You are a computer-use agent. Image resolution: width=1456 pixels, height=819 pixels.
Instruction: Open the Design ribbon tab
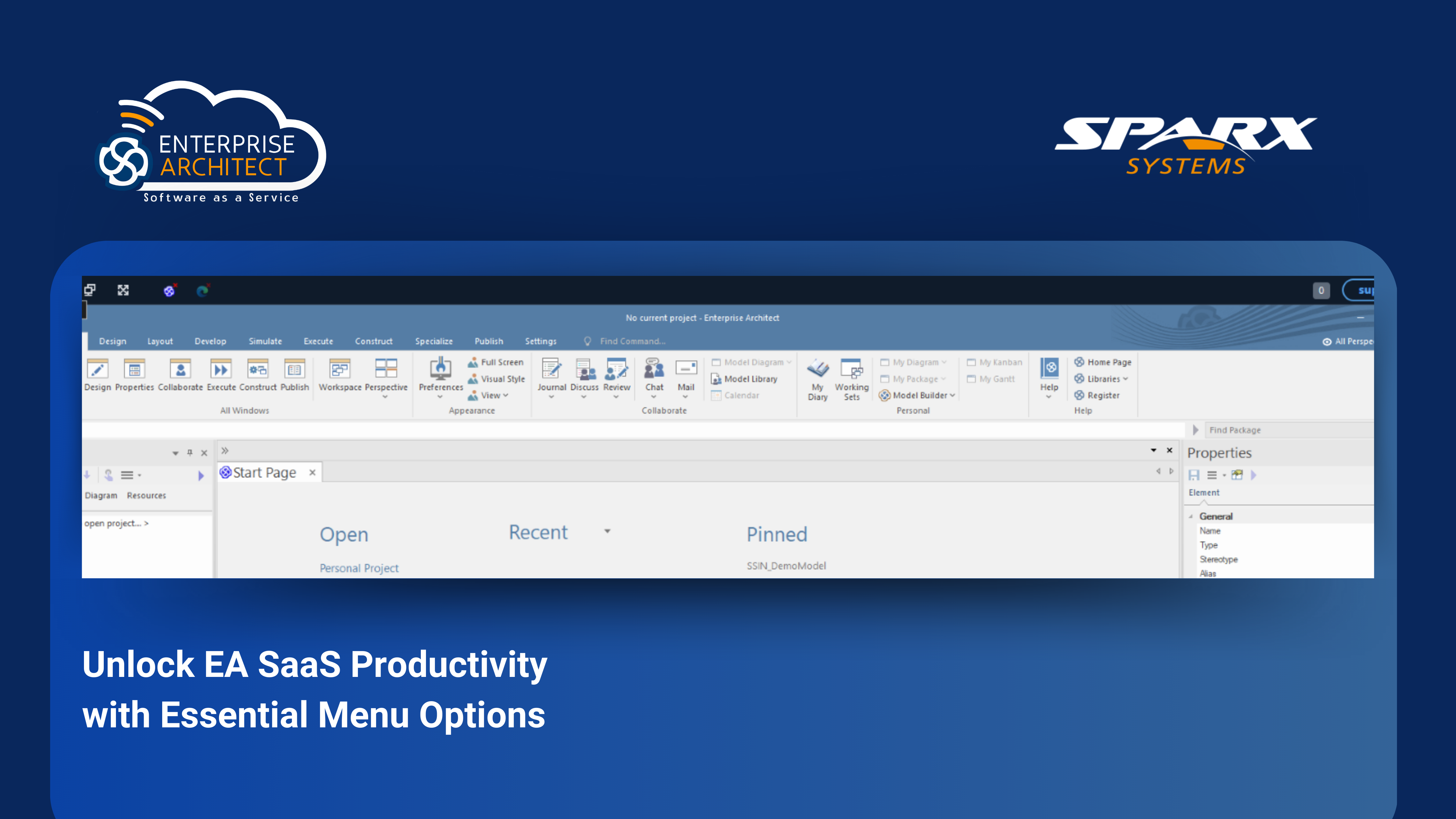pos(112,341)
